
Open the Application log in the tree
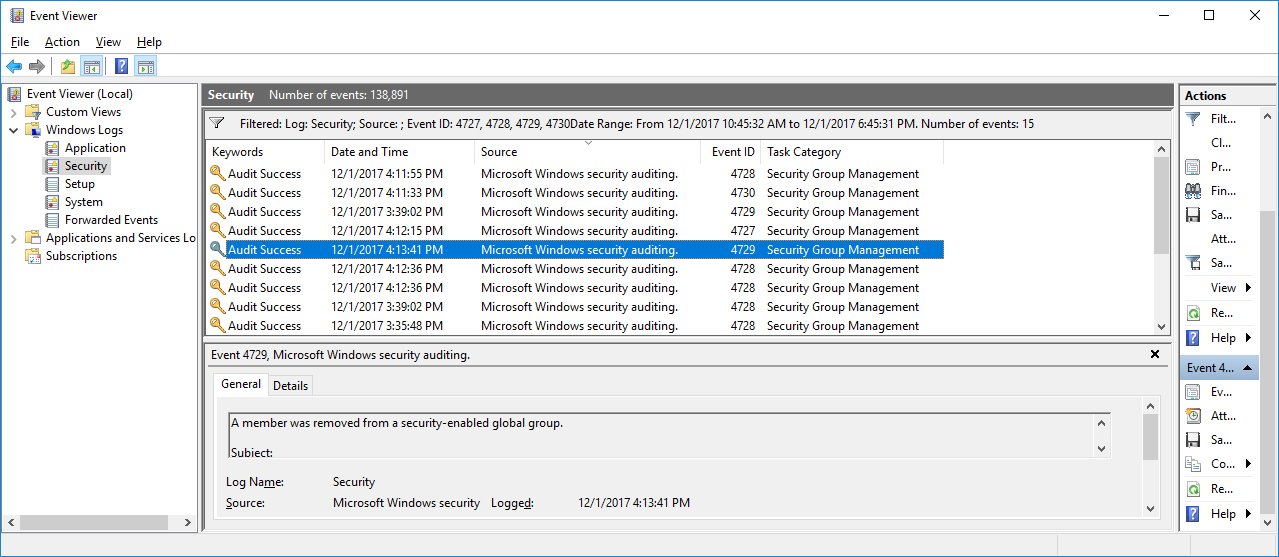[95, 148]
